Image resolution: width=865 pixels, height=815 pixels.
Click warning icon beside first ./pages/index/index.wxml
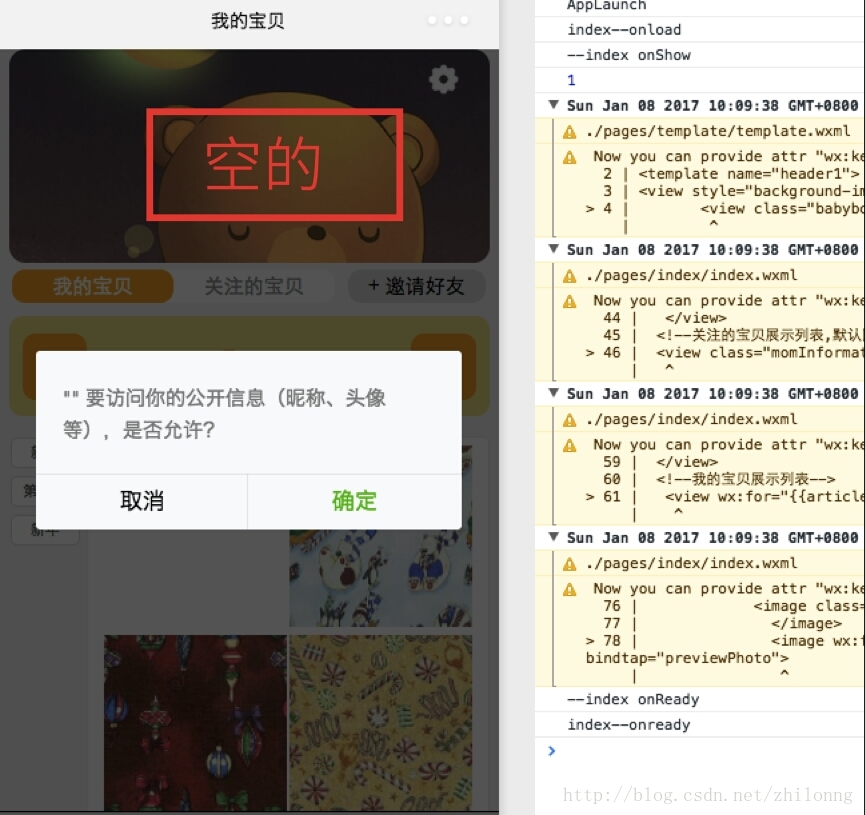[569, 276]
